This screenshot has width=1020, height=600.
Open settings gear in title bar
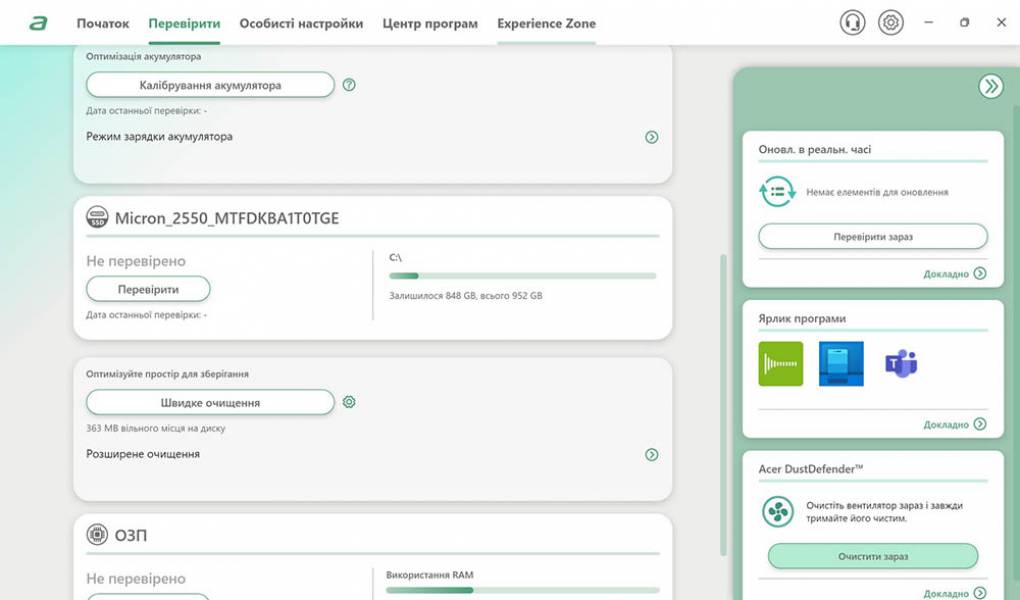pyautogui.click(x=890, y=23)
